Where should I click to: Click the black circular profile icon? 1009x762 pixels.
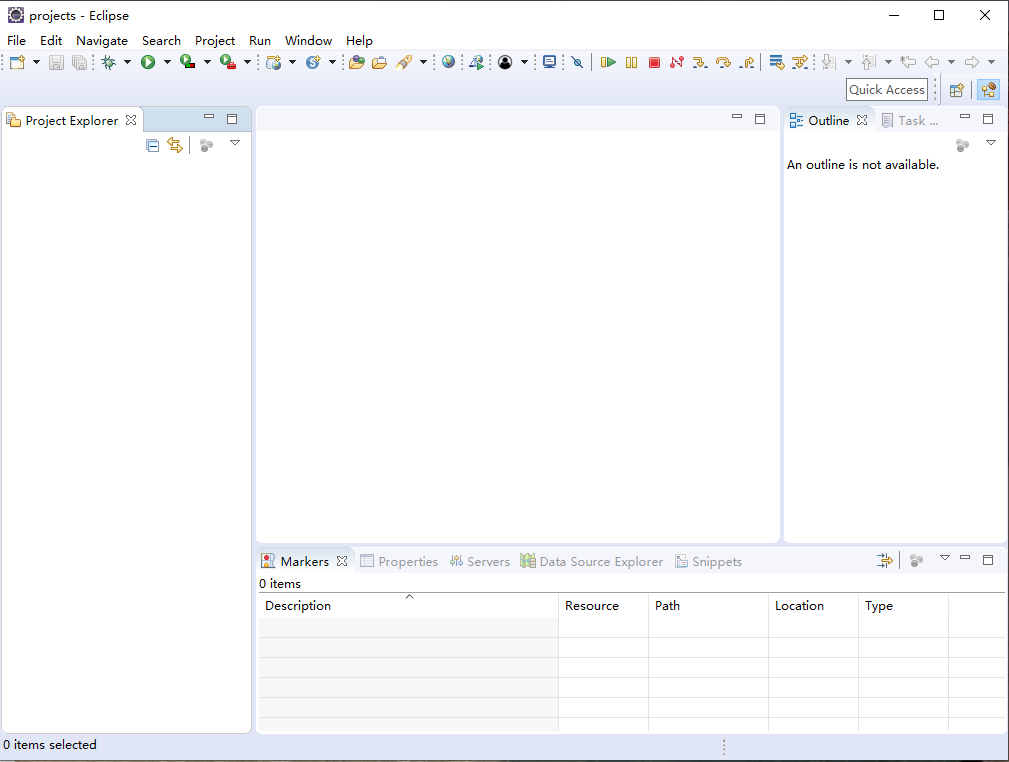coord(505,62)
